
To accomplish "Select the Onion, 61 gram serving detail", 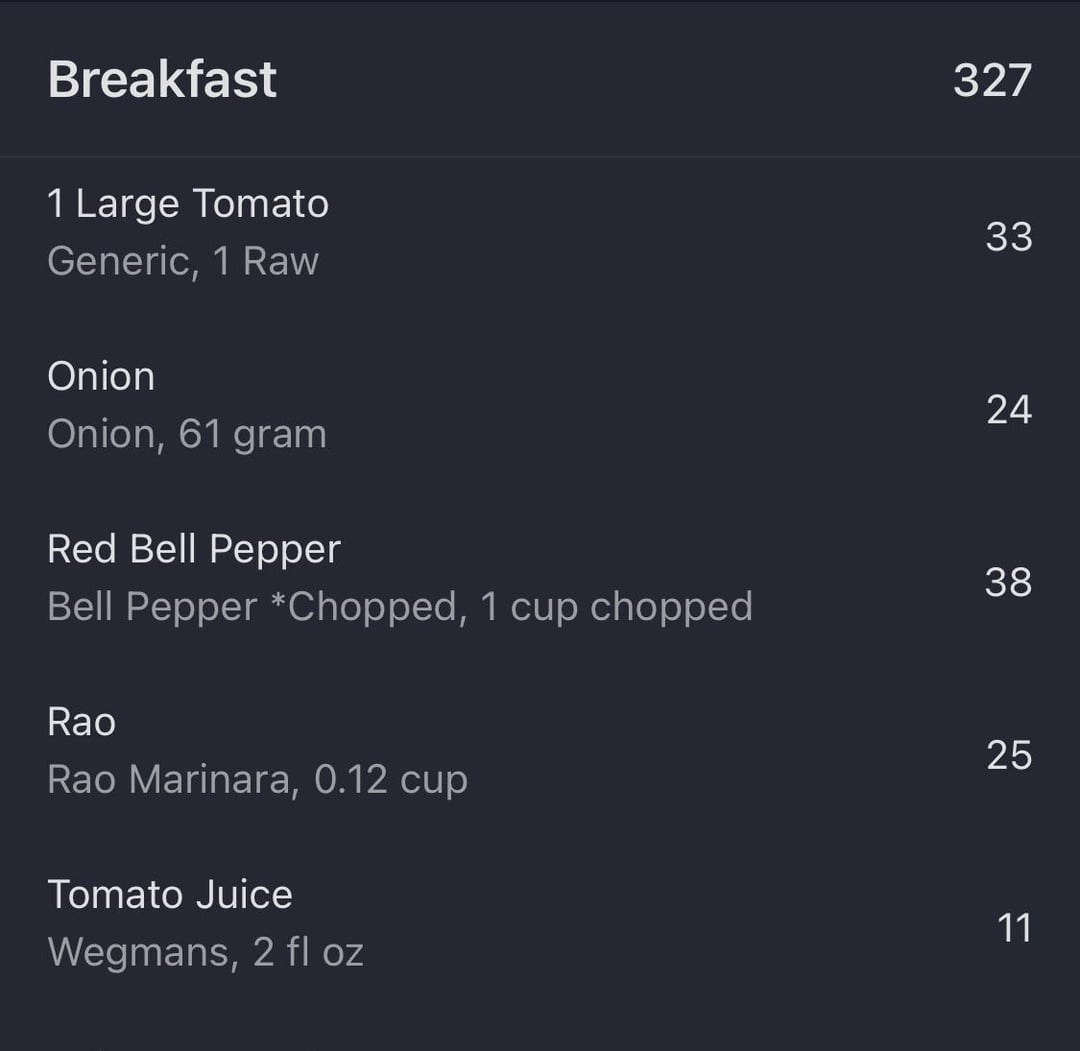I will pyautogui.click(x=187, y=435).
